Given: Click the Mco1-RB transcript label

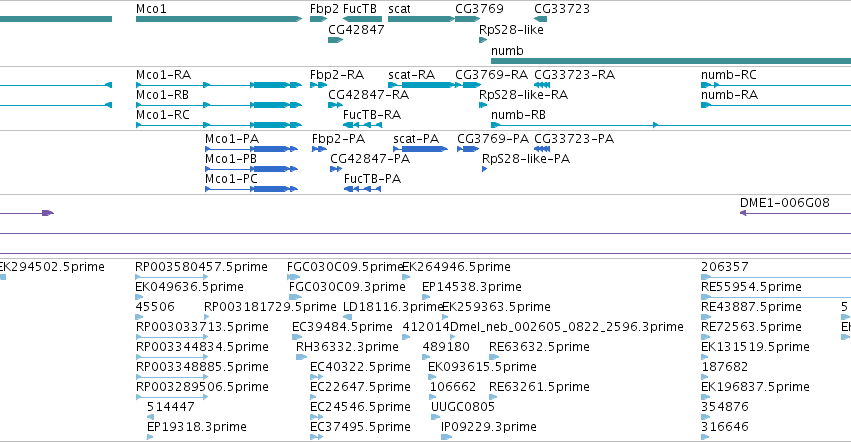Looking at the screenshot, I should point(162,94).
